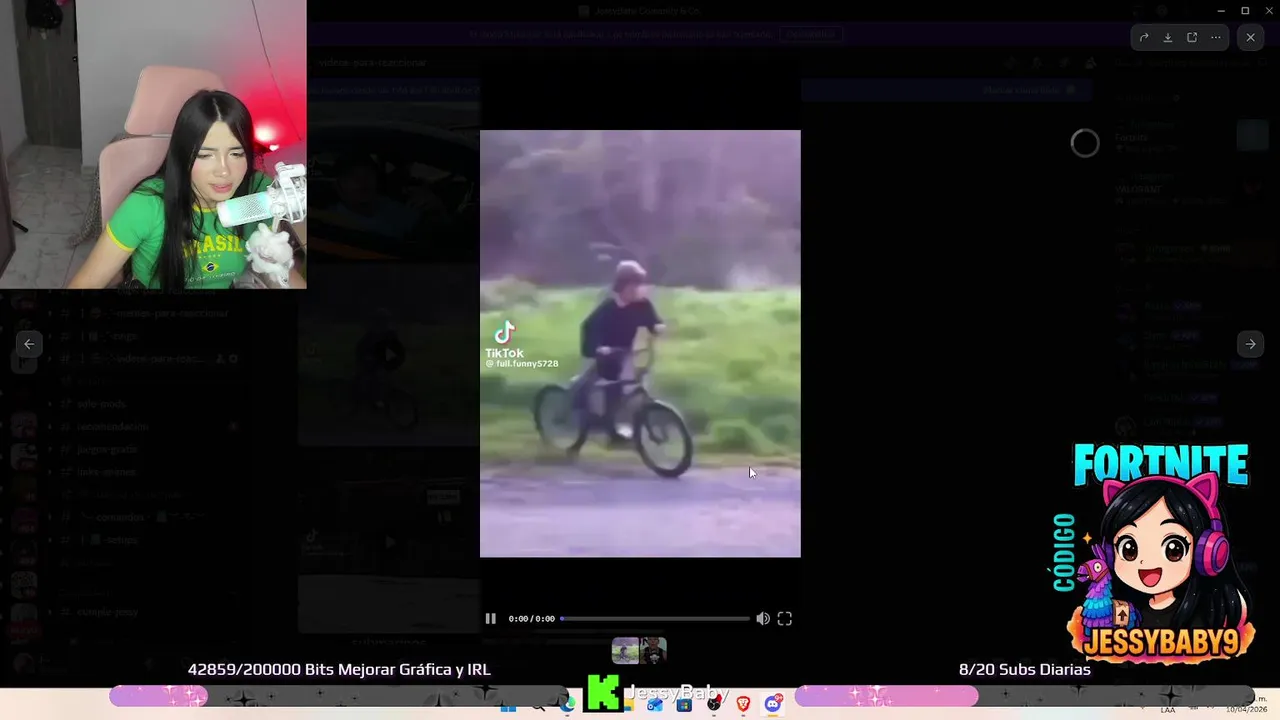The image size is (1280, 720).
Task: Pause the TikTok video playback
Action: coord(490,619)
